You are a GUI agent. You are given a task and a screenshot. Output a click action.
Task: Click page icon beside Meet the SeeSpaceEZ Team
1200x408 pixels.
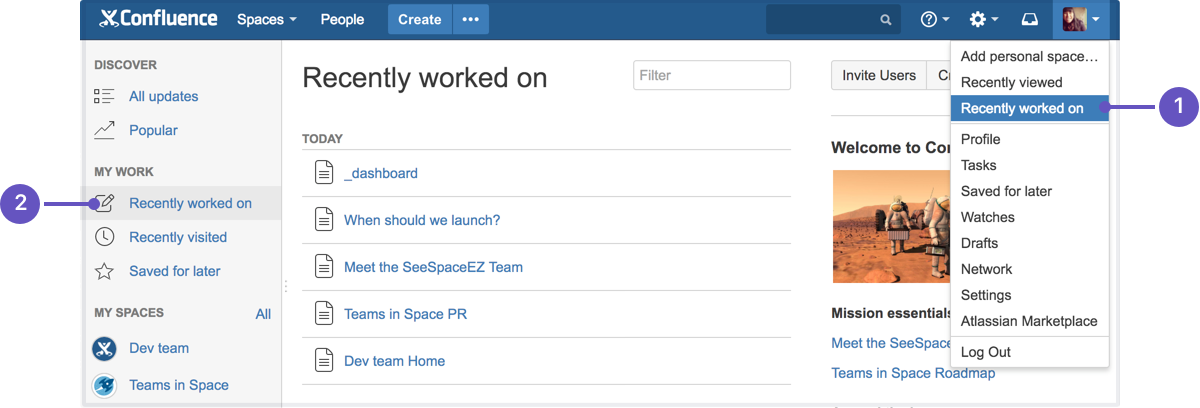coord(323,266)
